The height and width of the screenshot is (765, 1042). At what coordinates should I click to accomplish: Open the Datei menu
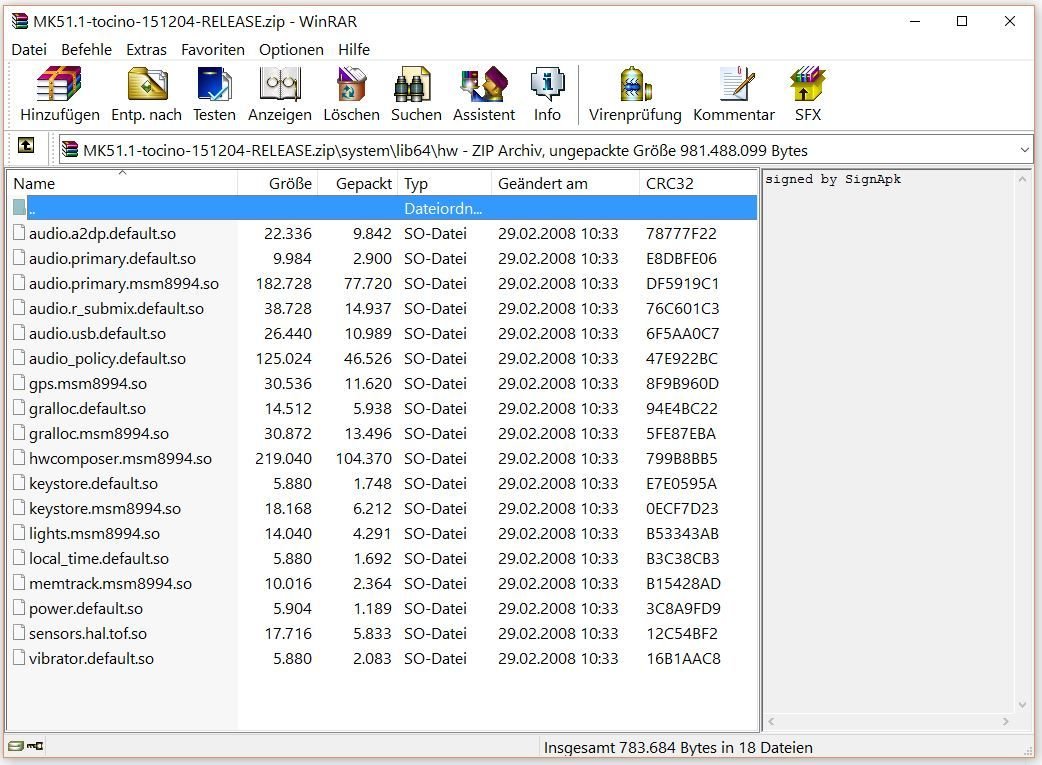click(29, 50)
